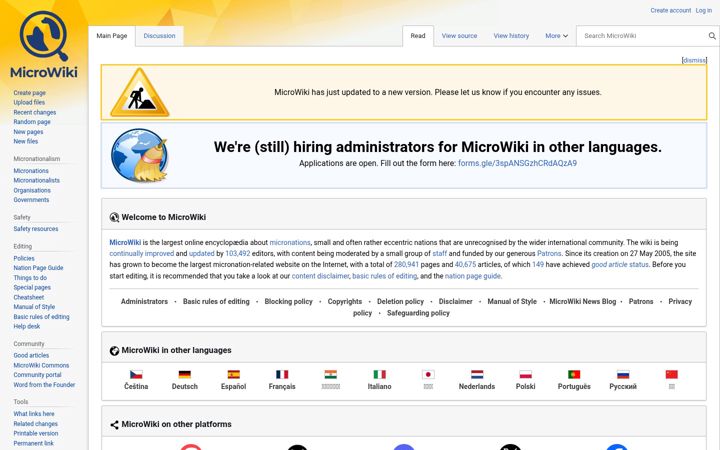The height and width of the screenshot is (450, 720).
Task: Select the Read tab
Action: 418,36
